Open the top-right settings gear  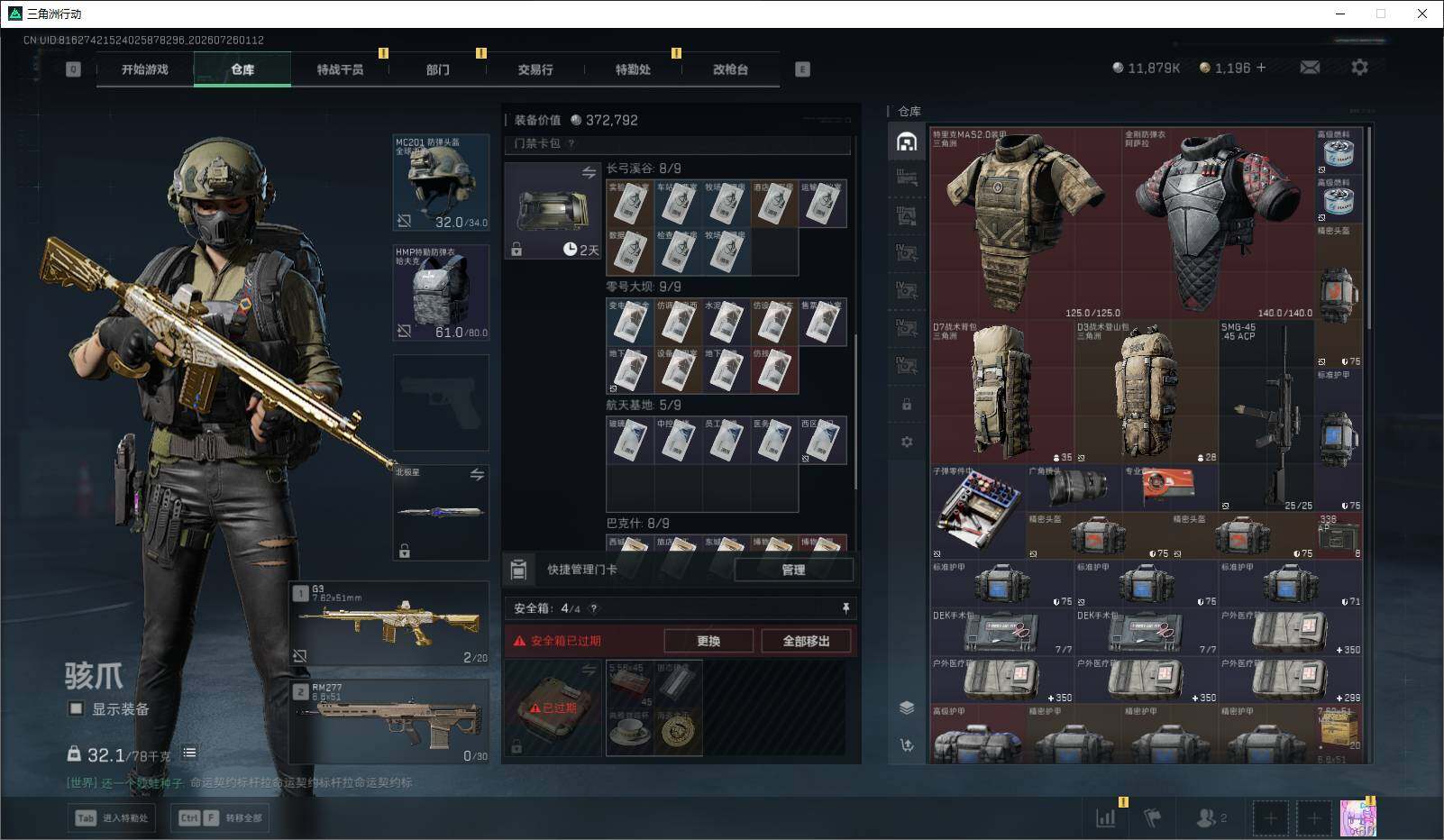1359,68
